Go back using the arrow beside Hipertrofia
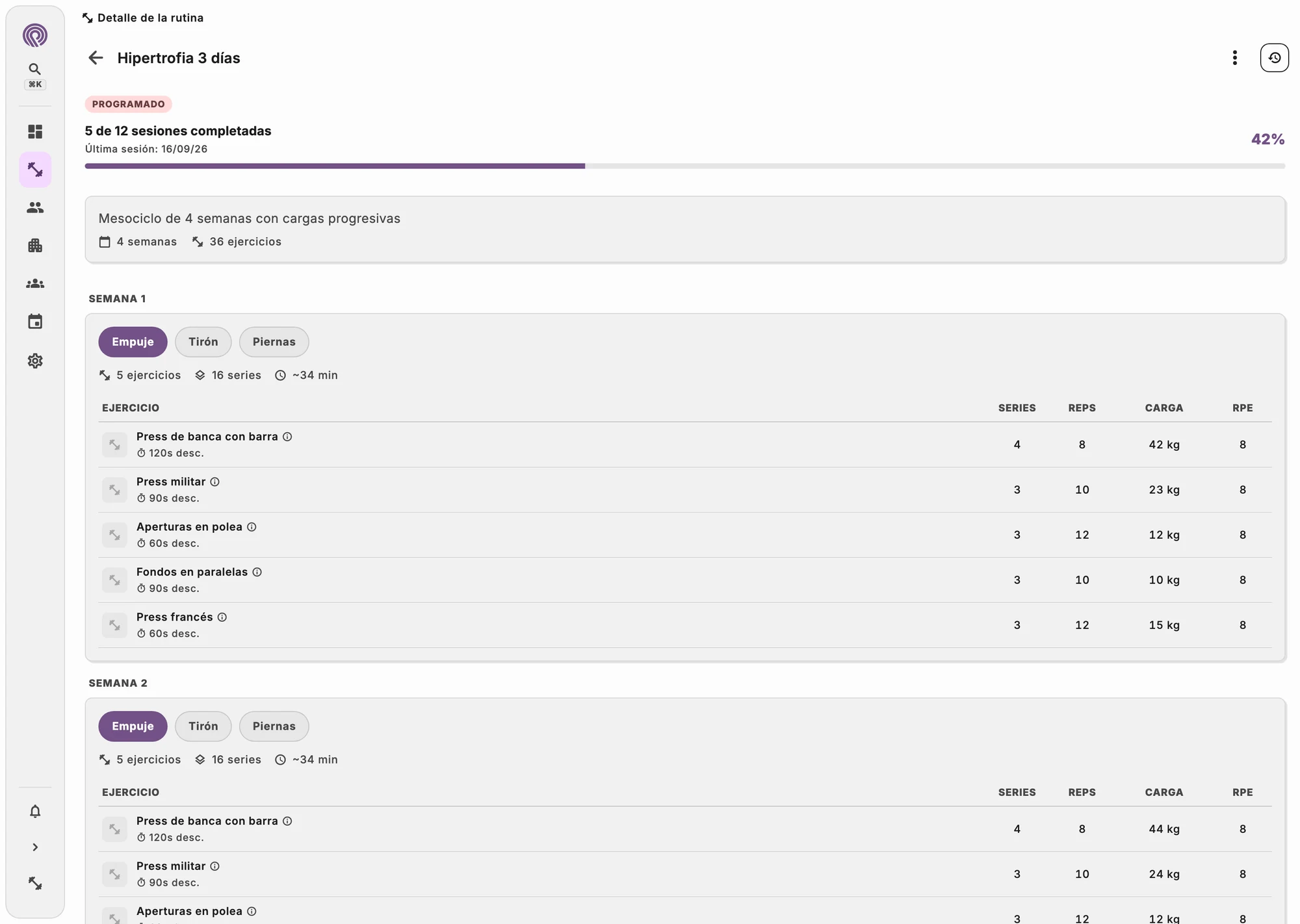This screenshot has height=924, width=1300. pyautogui.click(x=96, y=58)
